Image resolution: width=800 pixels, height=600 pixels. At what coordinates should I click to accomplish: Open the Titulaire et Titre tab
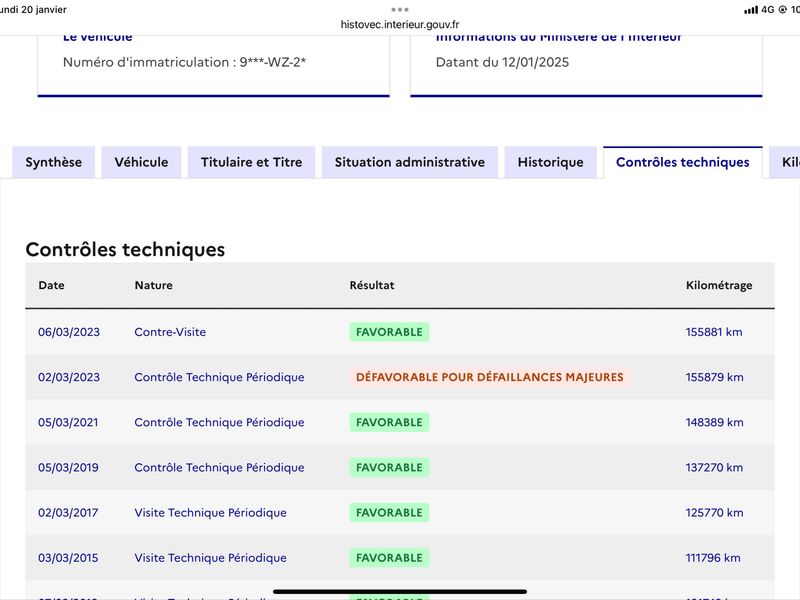(252, 162)
